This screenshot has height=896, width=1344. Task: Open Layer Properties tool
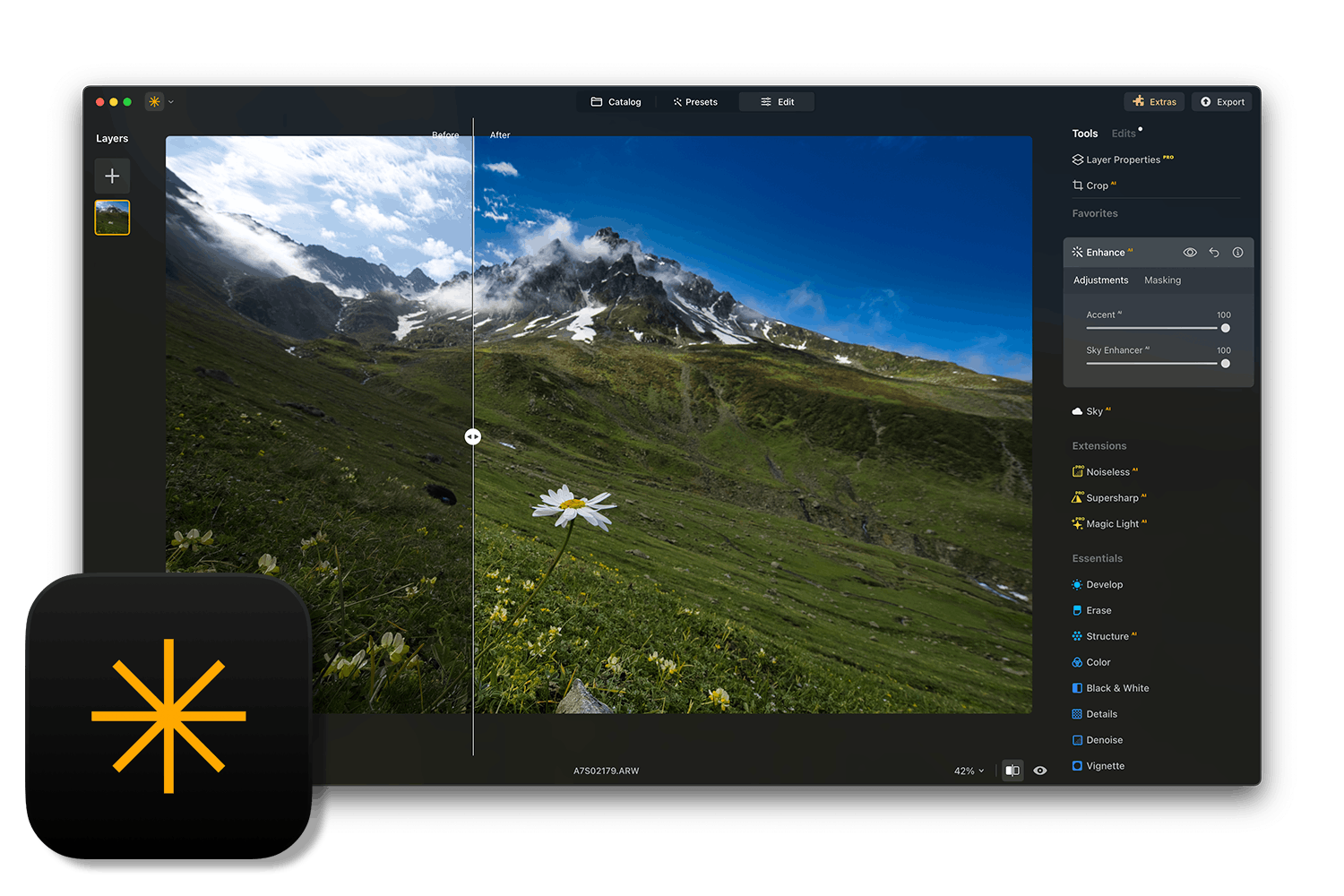coord(1123,159)
